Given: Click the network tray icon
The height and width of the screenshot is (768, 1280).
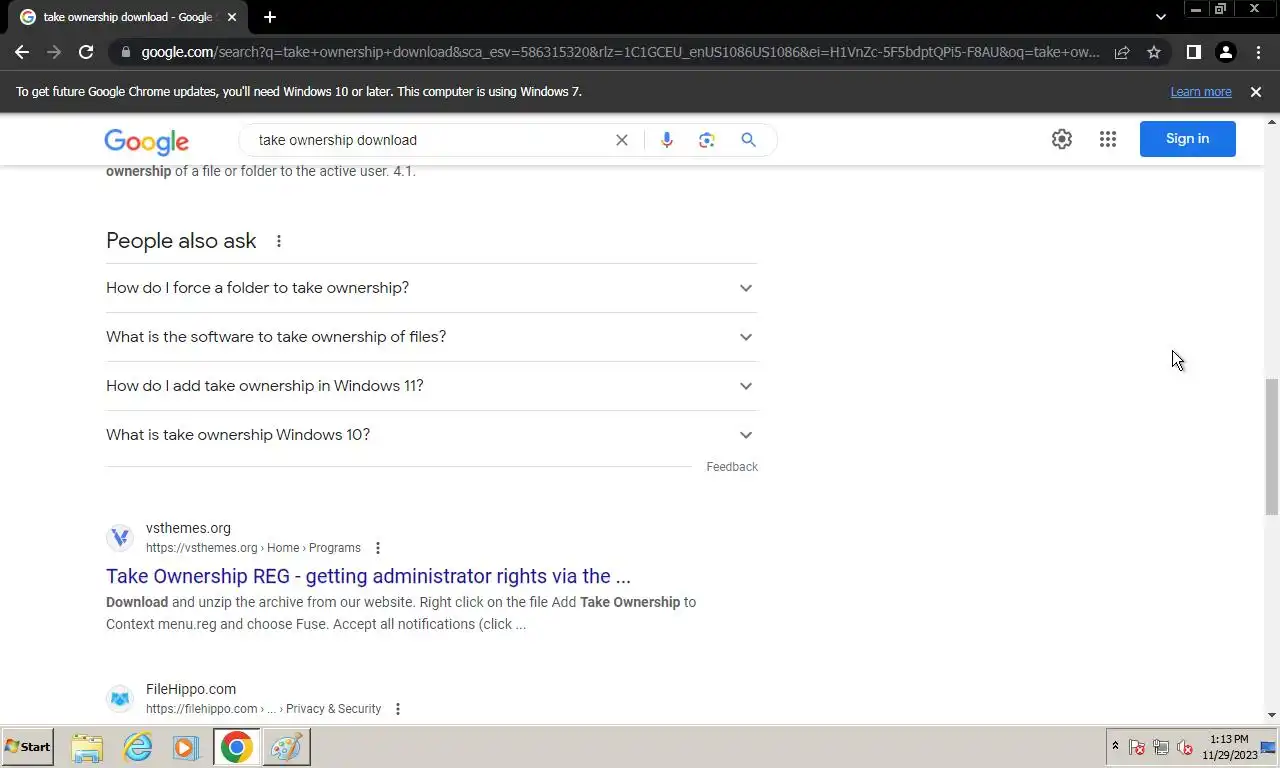Looking at the screenshot, I should click(x=1161, y=747).
